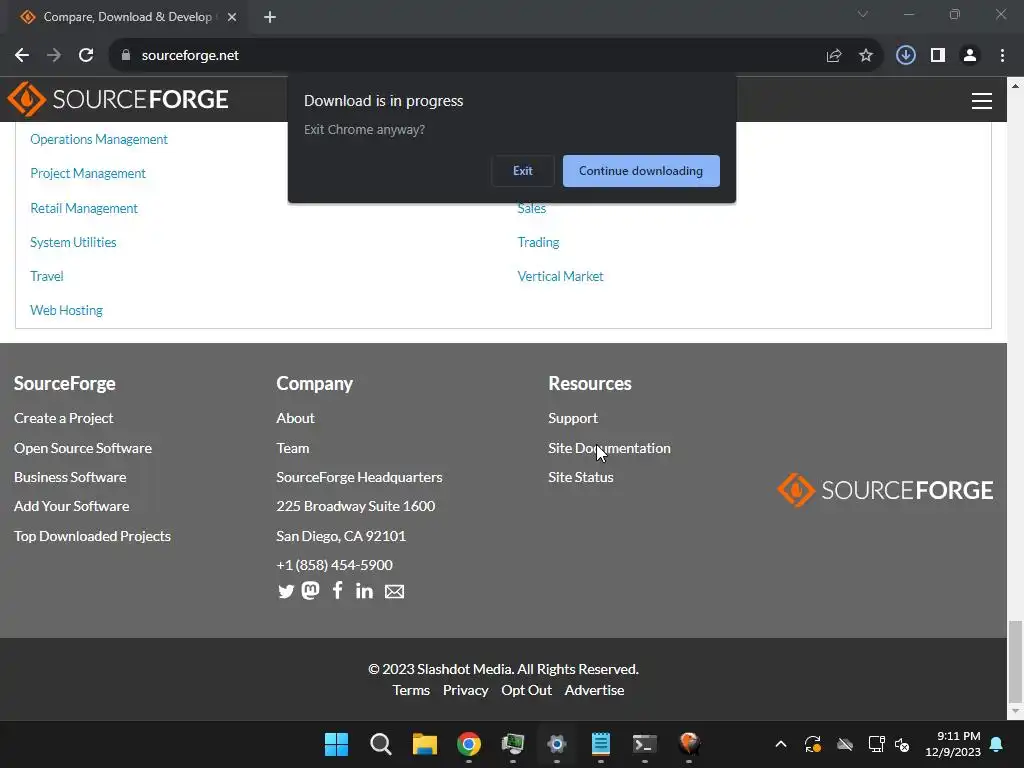Open SourceForge LinkedIn page
The image size is (1024, 768).
[x=364, y=591]
